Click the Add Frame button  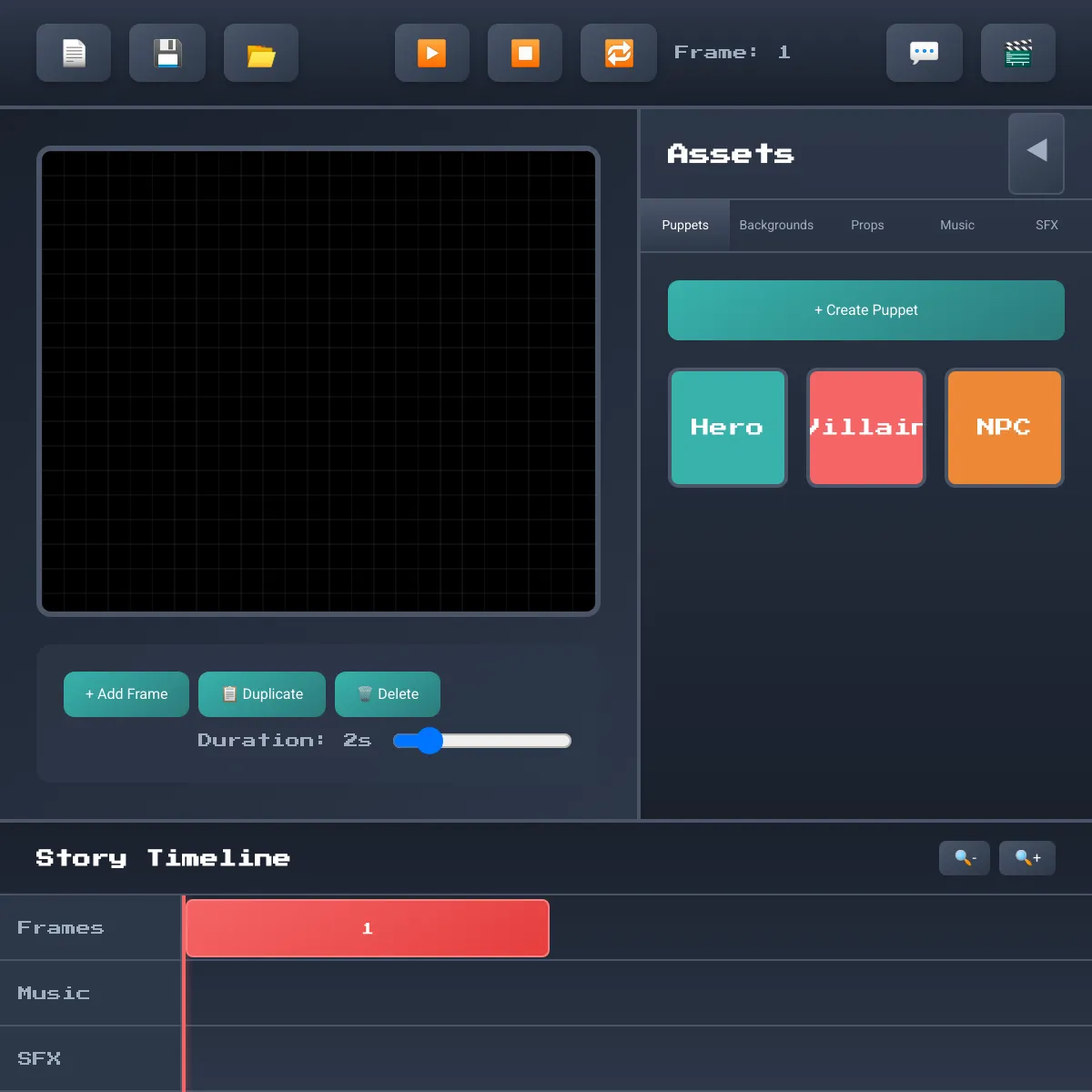tap(126, 694)
